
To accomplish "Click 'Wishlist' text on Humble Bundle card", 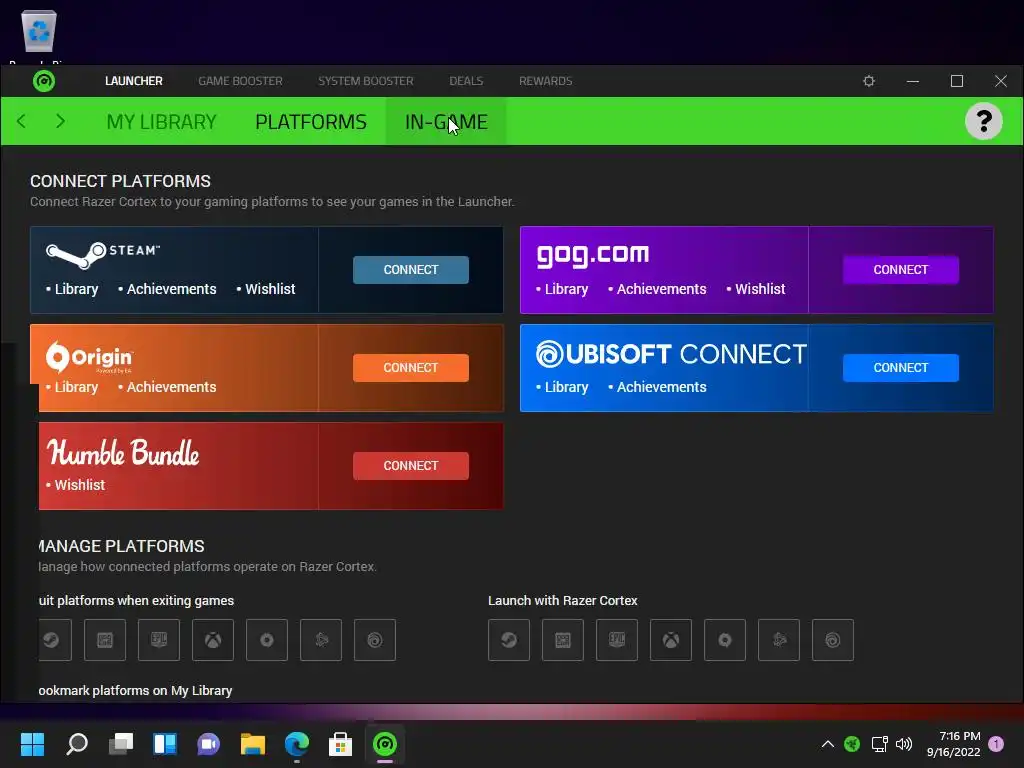I will tap(80, 485).
